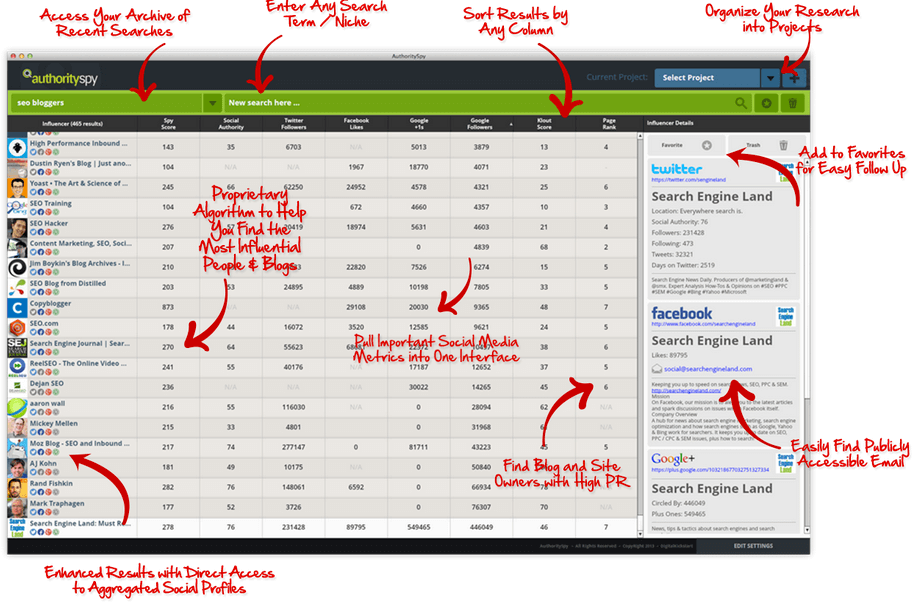Click the star icon beside Favorite label
The image size is (917, 611).
pos(706,145)
